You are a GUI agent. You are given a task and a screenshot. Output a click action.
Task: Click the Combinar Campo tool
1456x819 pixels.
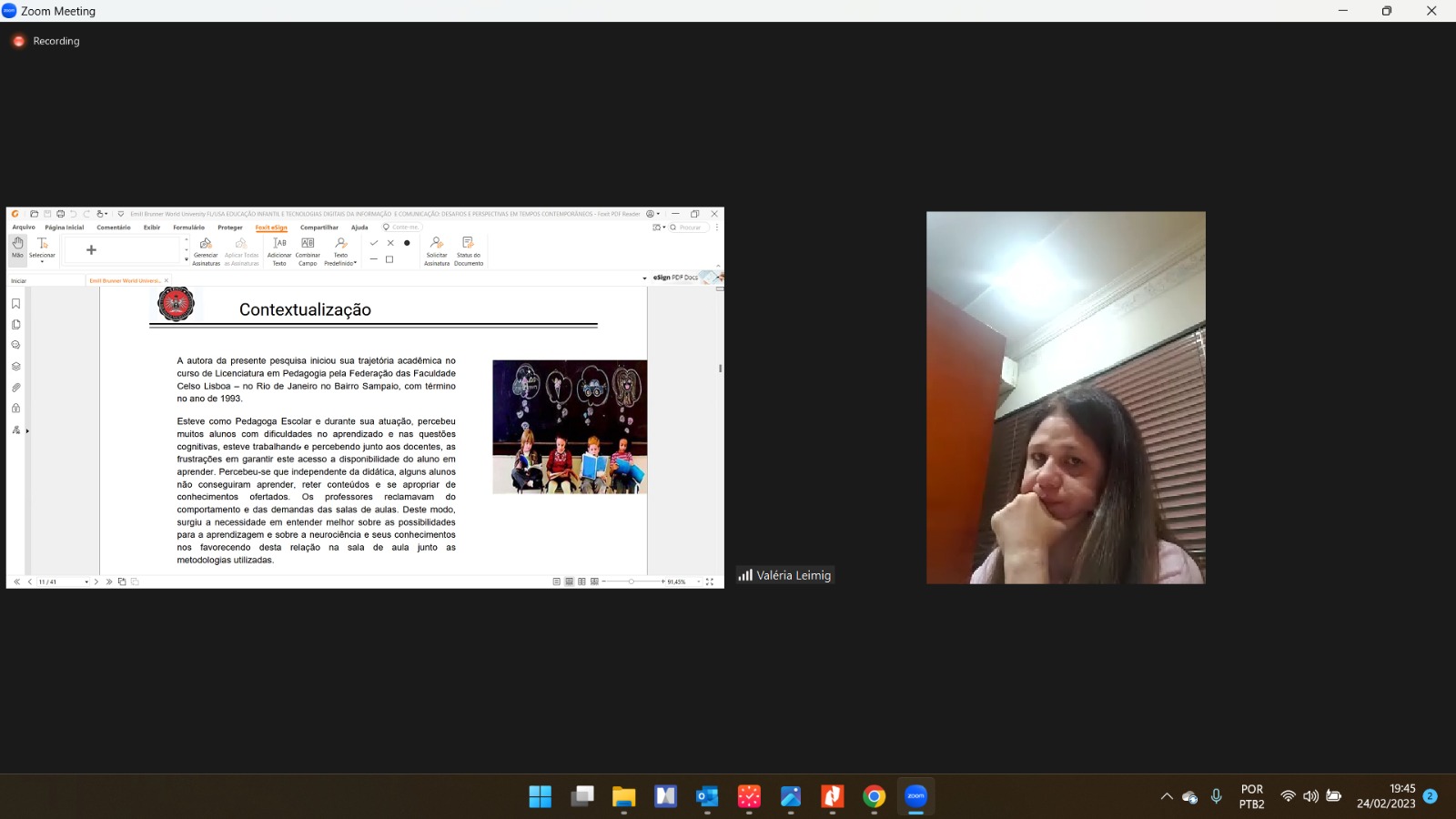[x=308, y=248]
